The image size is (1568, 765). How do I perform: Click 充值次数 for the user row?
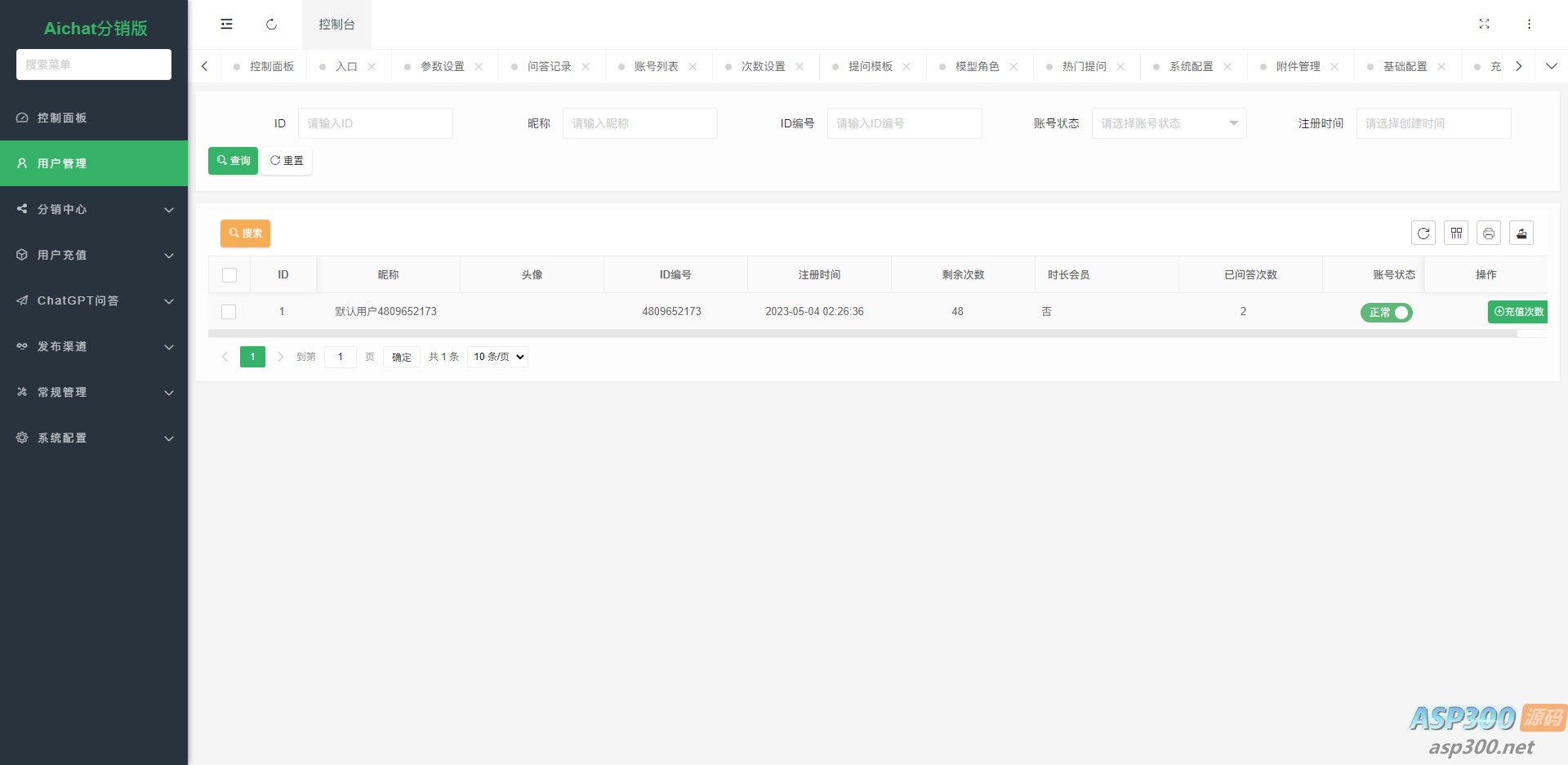1518,312
